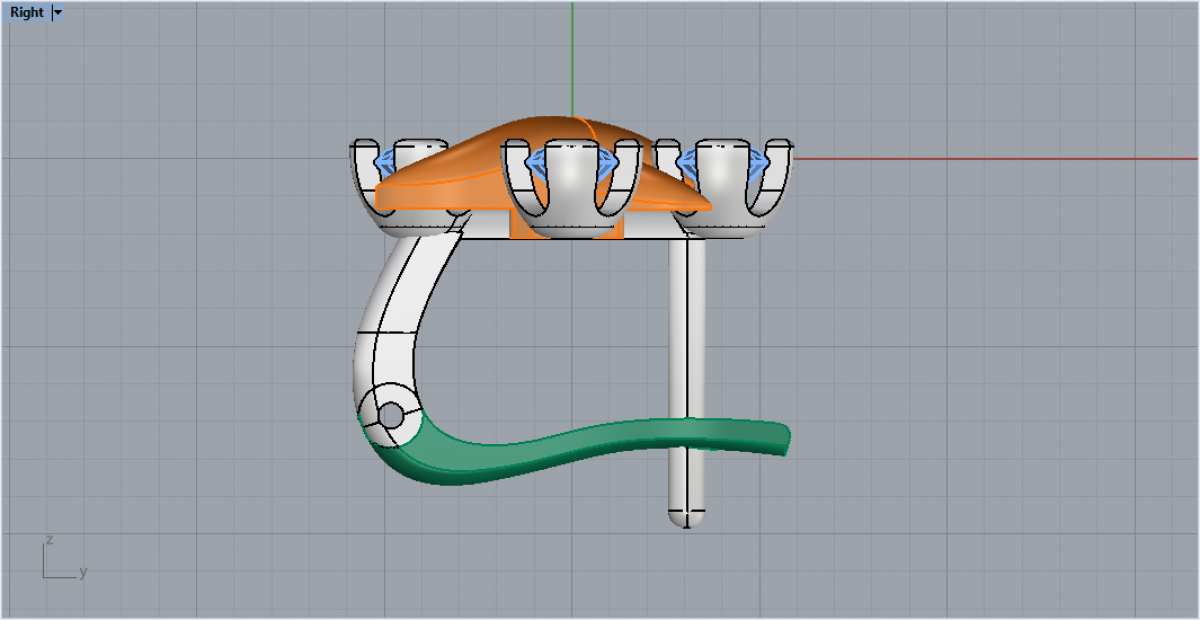Screen dimensions: 1200x620
Task: Select the white plate beneath the settings
Action: 650,232
